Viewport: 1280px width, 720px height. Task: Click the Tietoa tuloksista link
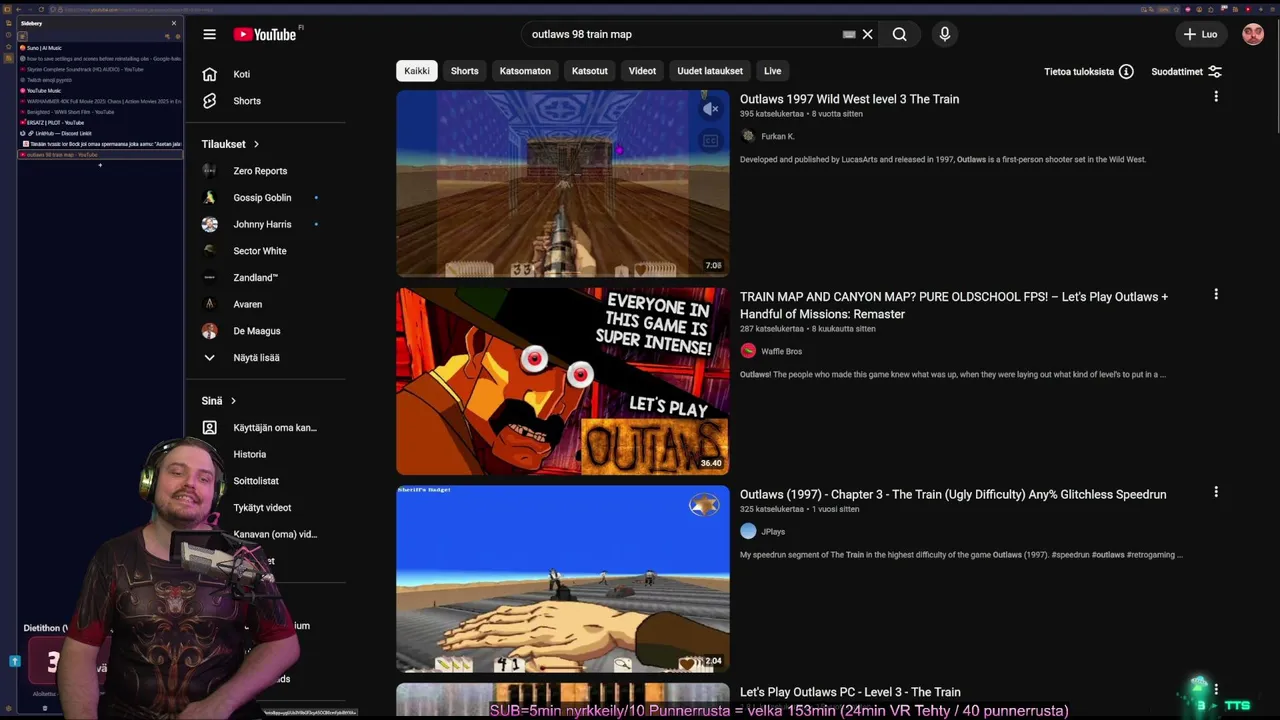click(1079, 72)
